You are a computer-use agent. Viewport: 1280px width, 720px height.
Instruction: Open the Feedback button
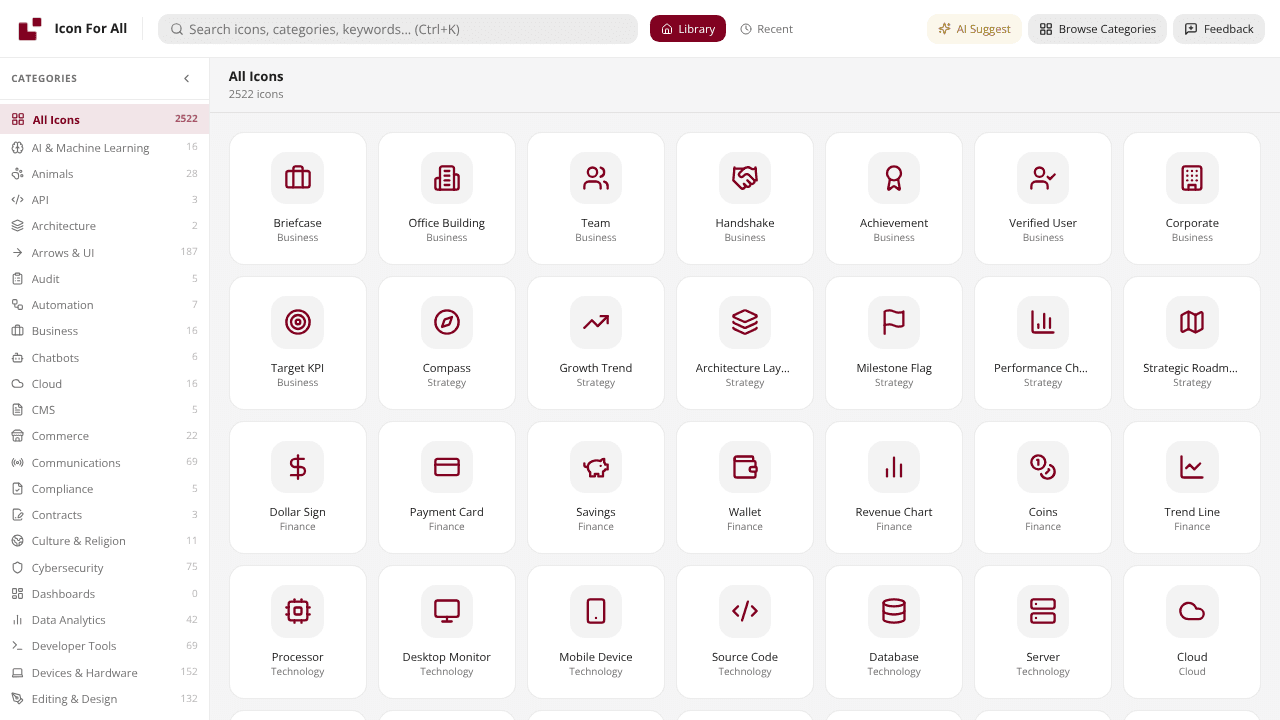click(1219, 29)
